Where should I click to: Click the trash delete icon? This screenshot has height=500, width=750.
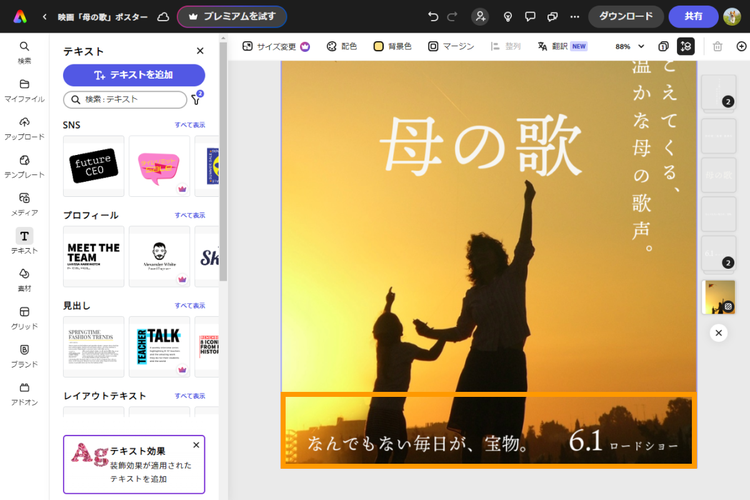click(x=717, y=46)
